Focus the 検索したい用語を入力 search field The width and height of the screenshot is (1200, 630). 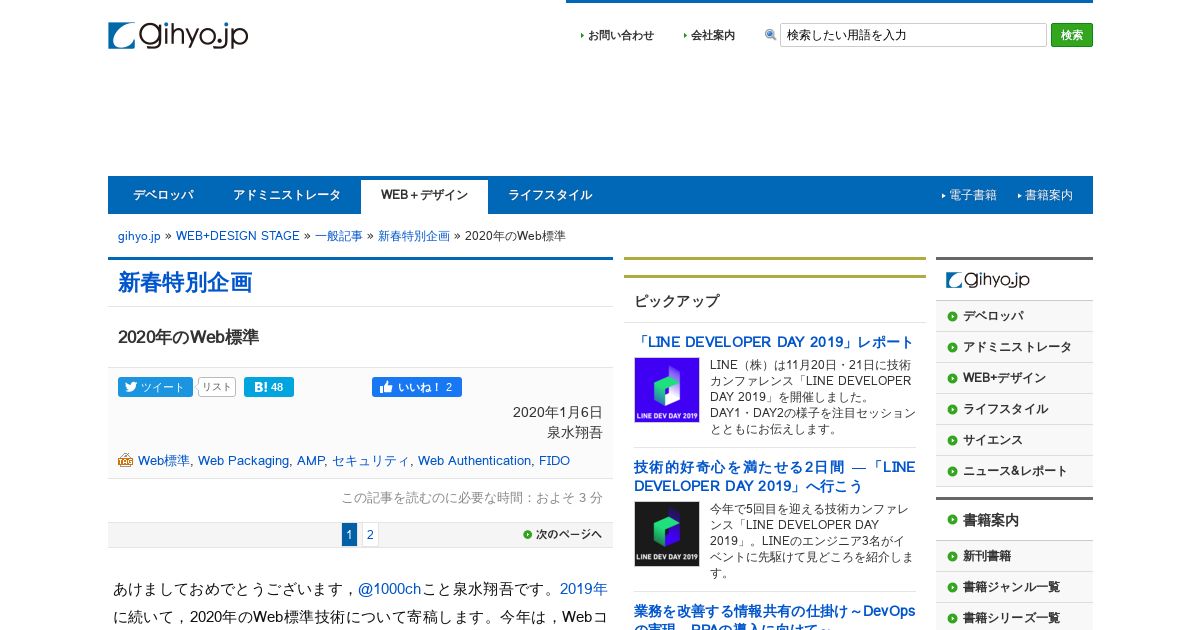(x=913, y=35)
